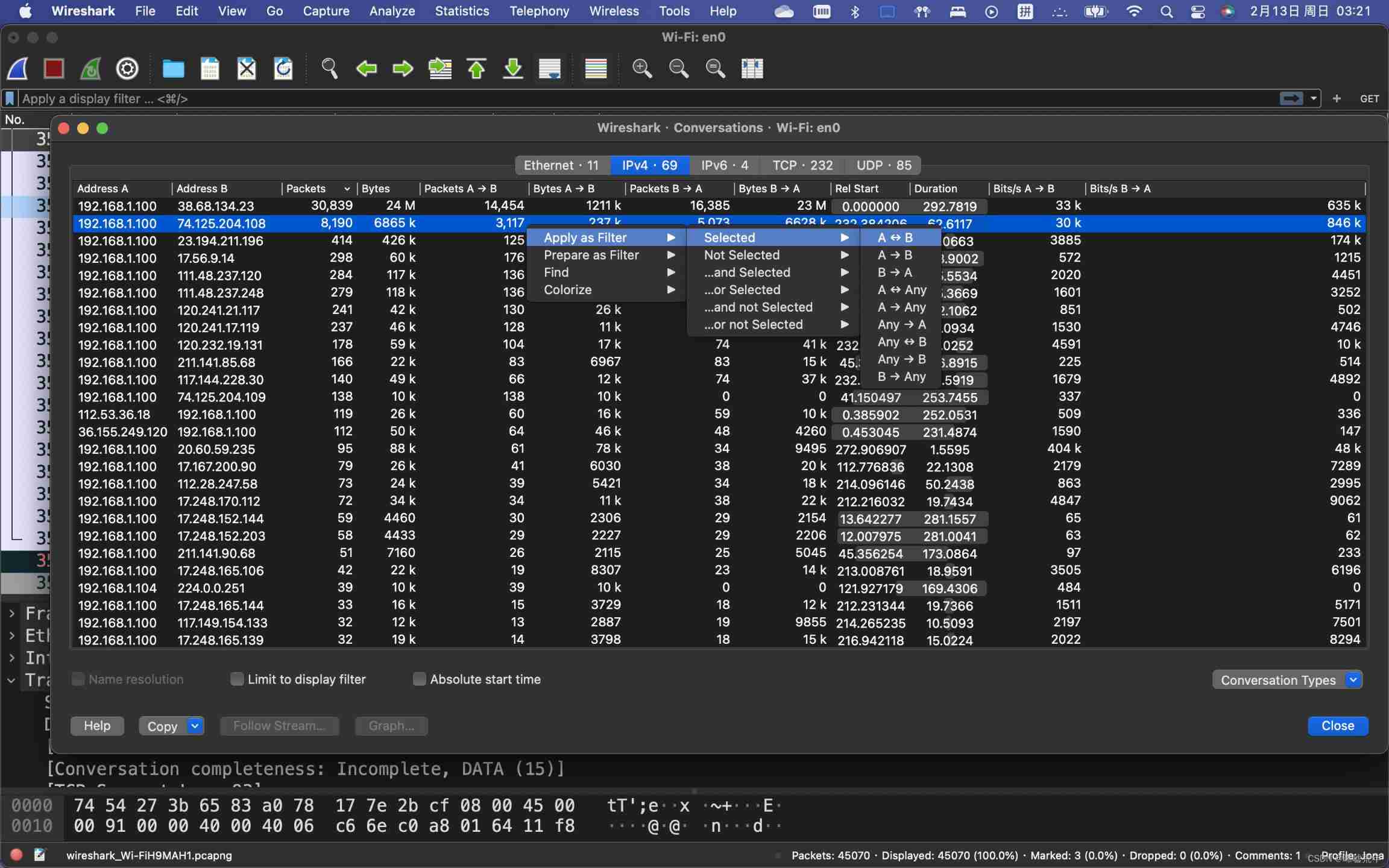
Task: Open Statistics menu in menu bar
Action: pyautogui.click(x=462, y=11)
